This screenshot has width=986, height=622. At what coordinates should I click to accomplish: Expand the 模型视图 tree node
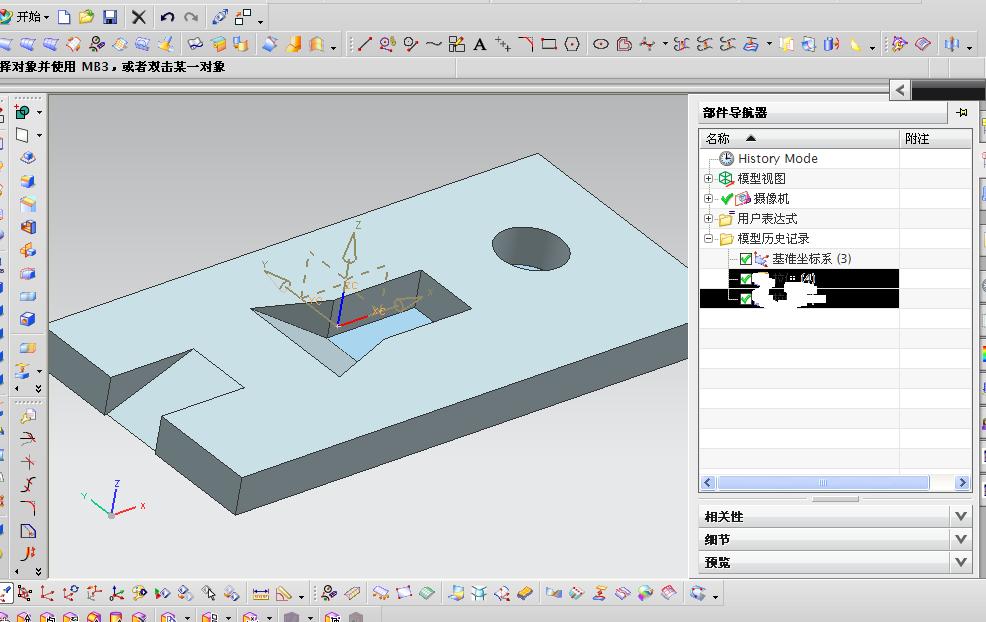pyautogui.click(x=708, y=179)
